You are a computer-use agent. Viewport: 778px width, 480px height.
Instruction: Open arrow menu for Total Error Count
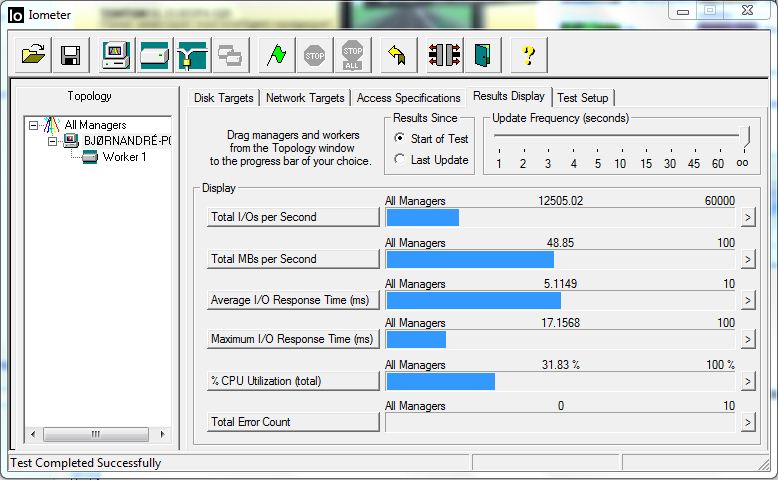[748, 422]
